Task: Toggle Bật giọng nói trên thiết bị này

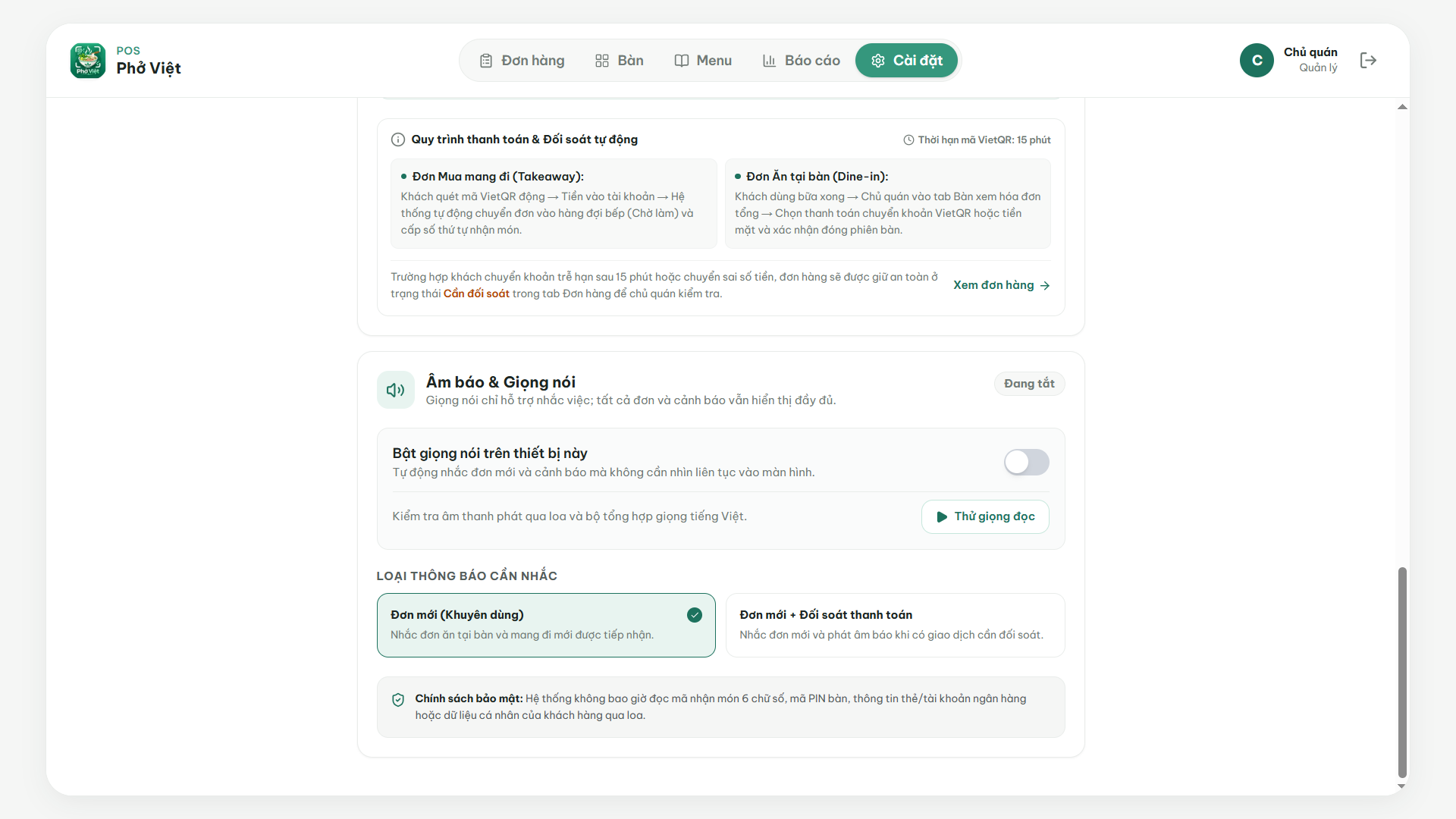Action: (1026, 462)
